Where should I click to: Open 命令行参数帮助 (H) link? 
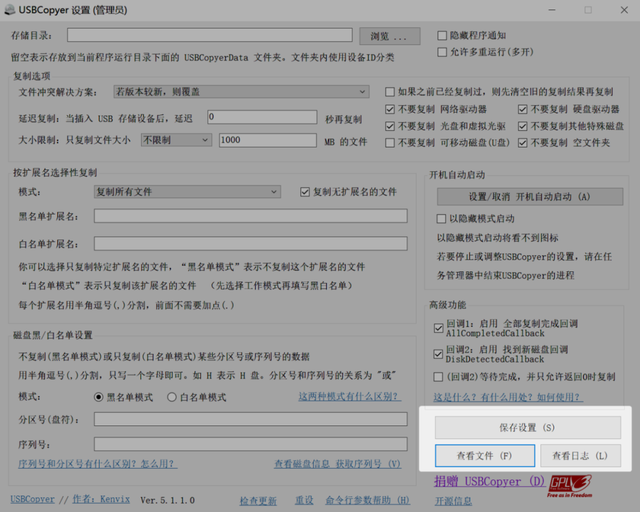[x=368, y=501]
